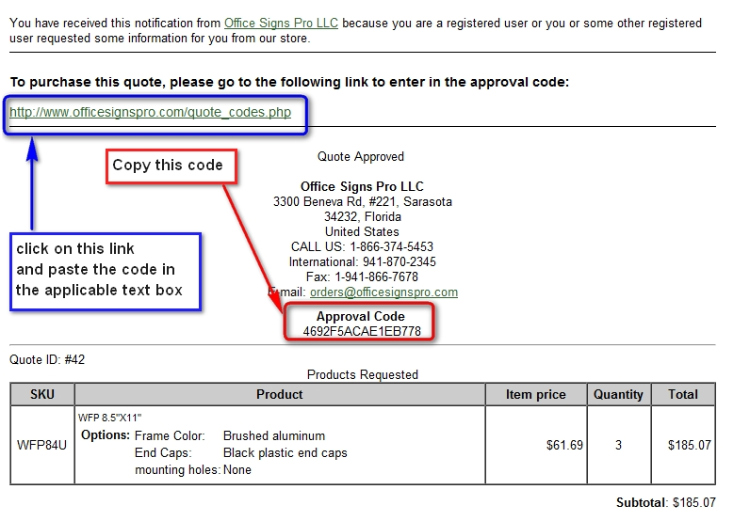
Task: Select the approval code 4692F5ACAE1EB778
Action: pos(362,332)
